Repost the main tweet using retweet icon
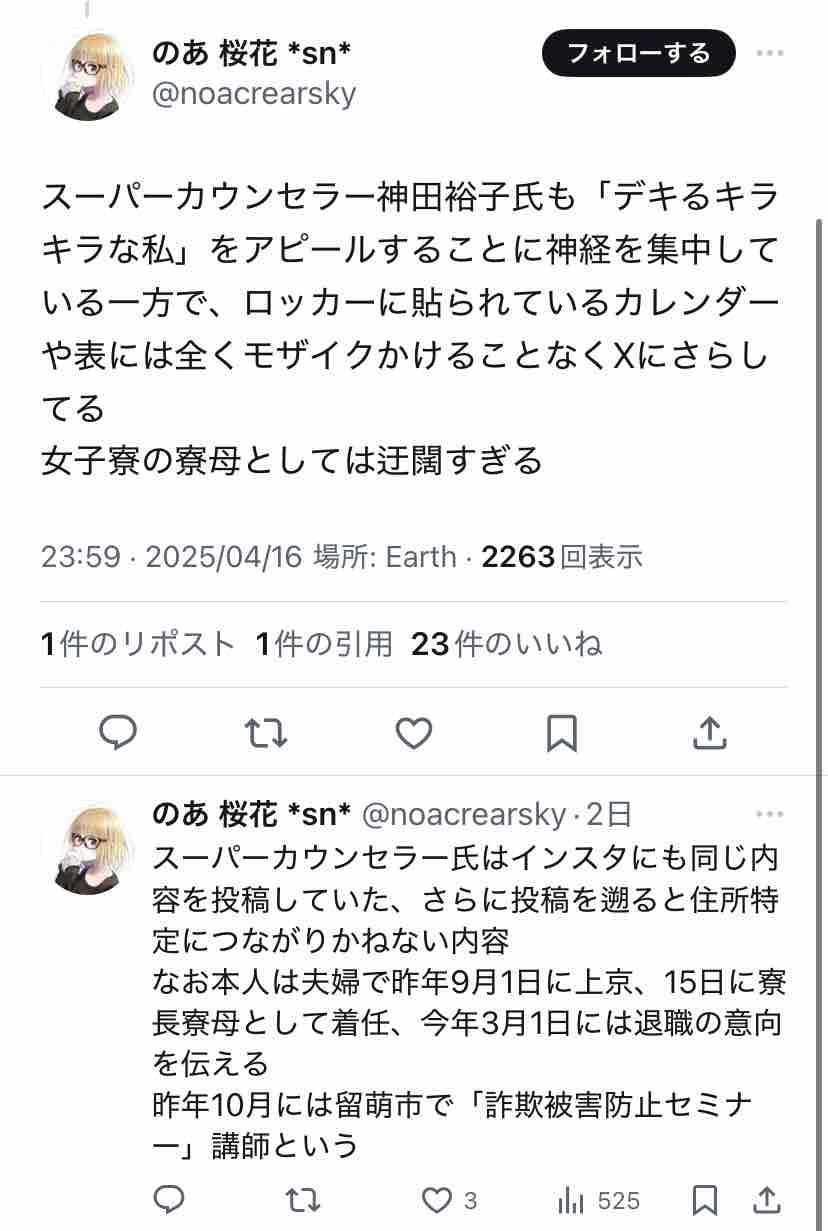Viewport: 828px width, 1231px height. coord(266,733)
